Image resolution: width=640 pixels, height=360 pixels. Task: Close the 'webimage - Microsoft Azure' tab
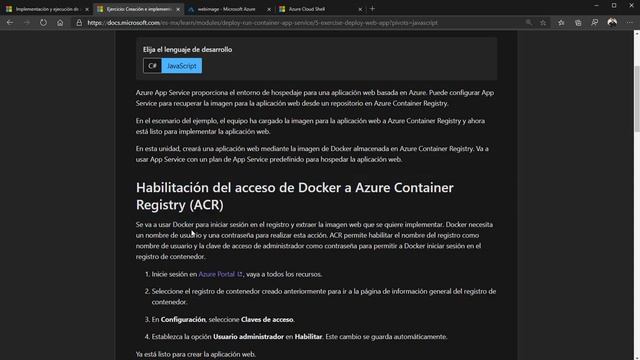[x=269, y=9]
